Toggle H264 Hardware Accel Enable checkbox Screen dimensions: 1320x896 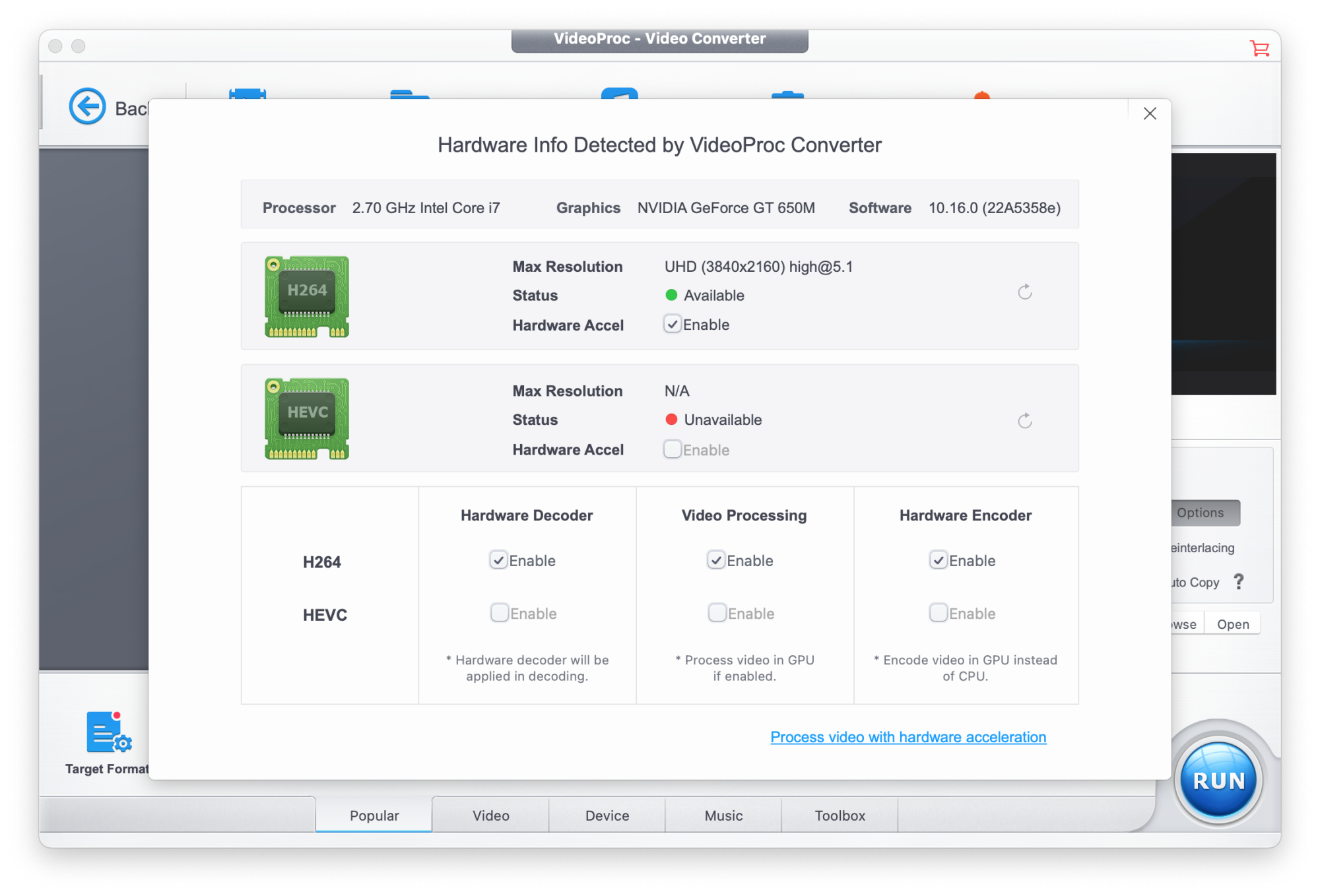[x=672, y=325]
